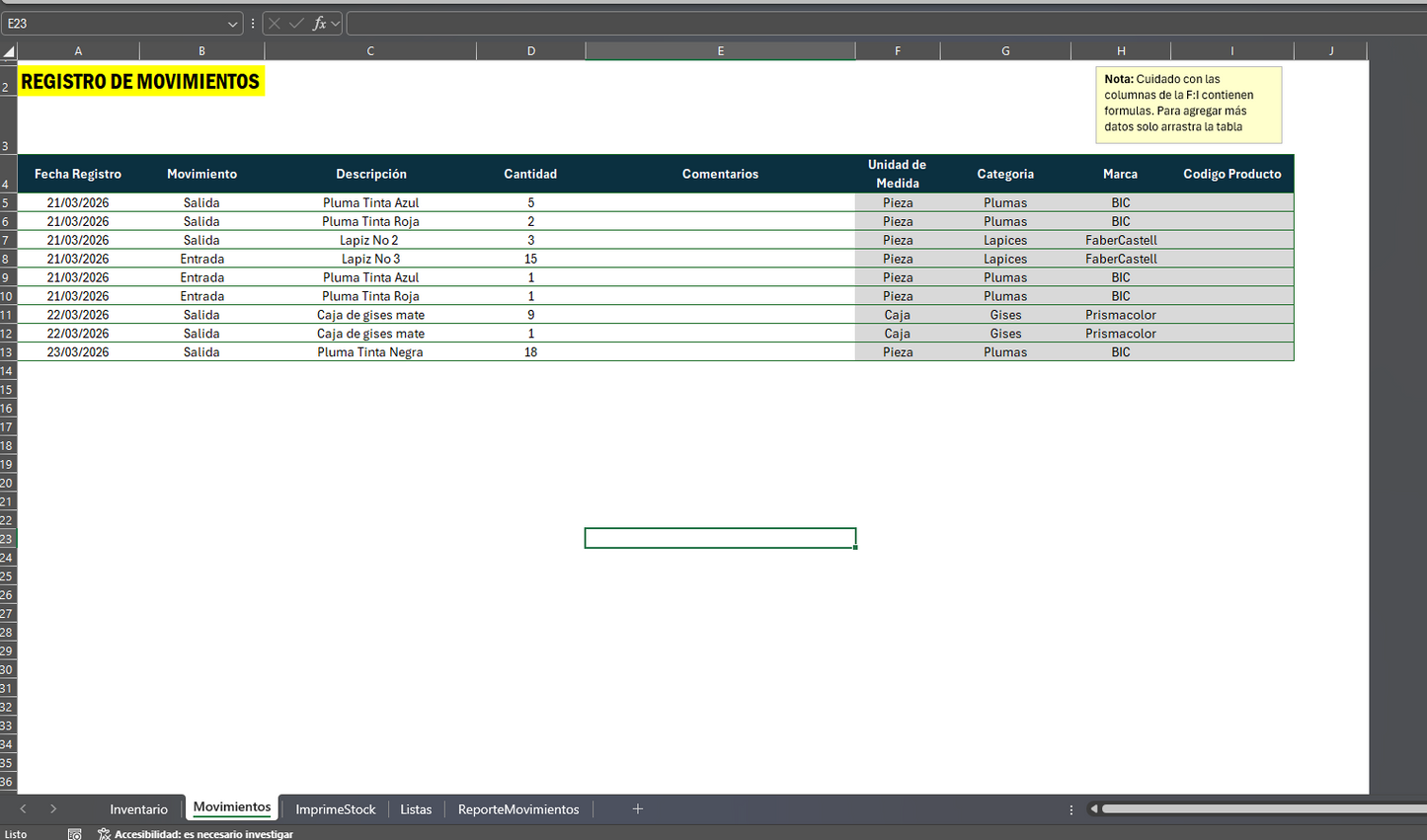Screen dimensions: 1427x840
Task: Select column C header
Action: [x=370, y=51]
